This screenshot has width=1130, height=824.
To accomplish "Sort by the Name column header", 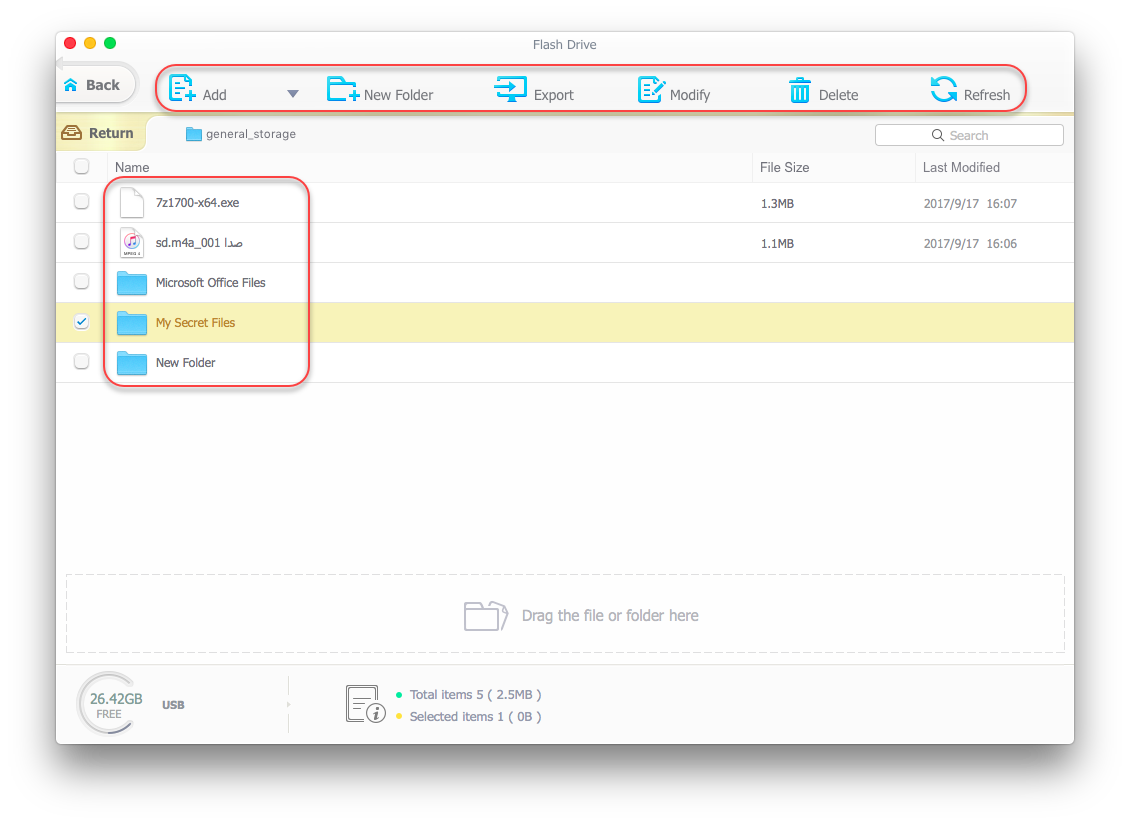I will coord(132,167).
